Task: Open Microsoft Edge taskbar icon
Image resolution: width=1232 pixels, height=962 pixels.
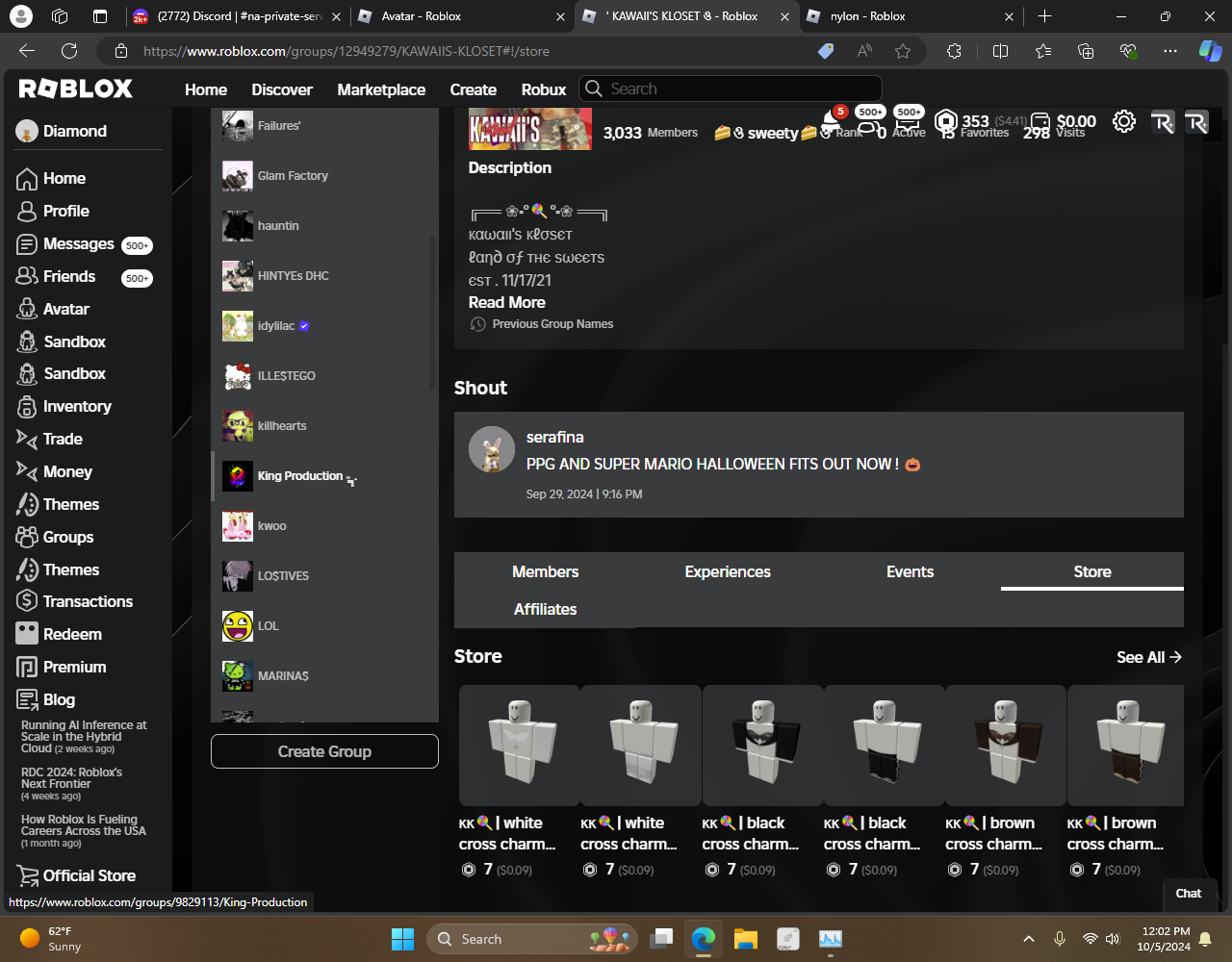Action: pyautogui.click(x=704, y=939)
